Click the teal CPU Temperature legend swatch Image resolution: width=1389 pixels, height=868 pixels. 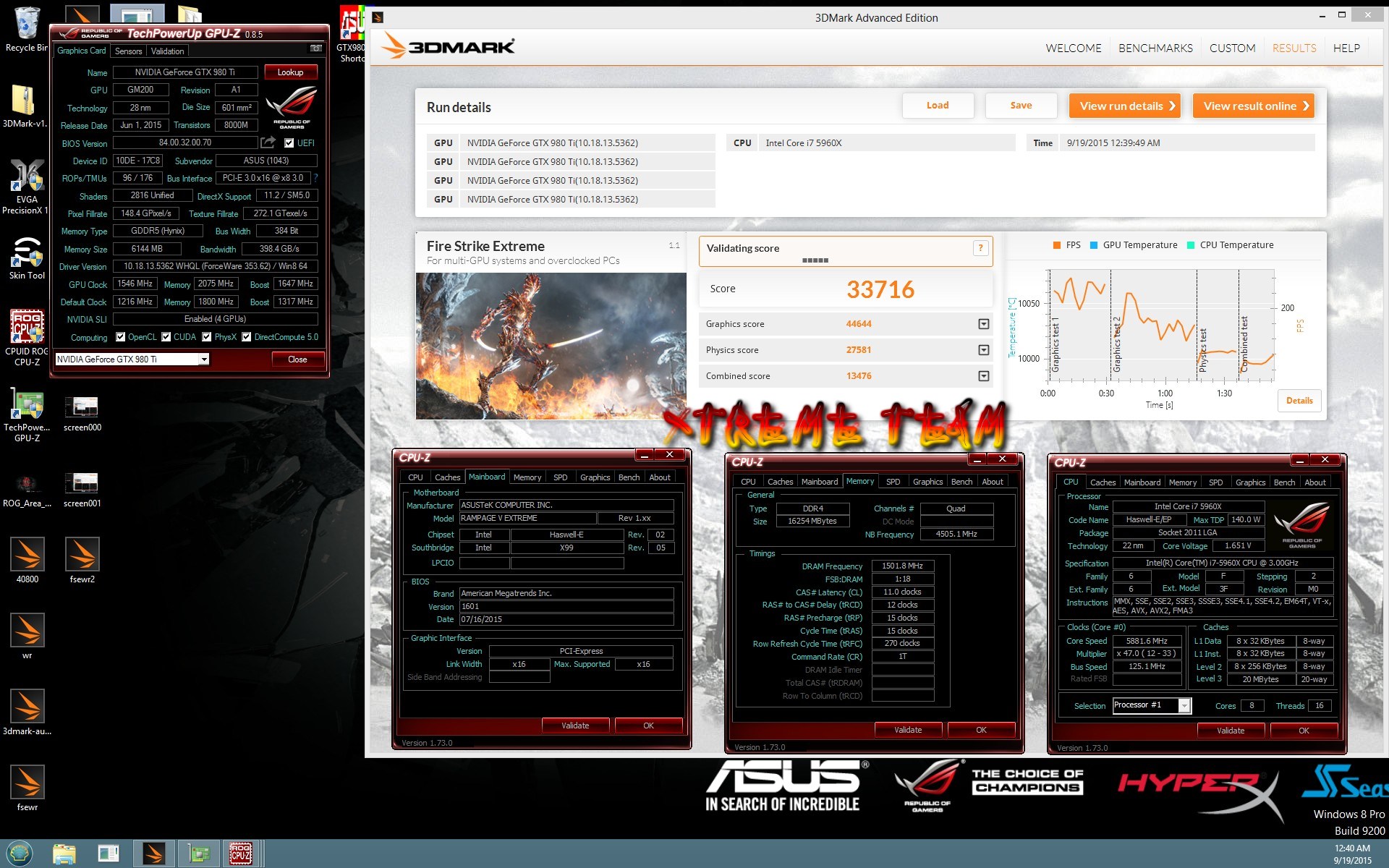click(x=1191, y=245)
